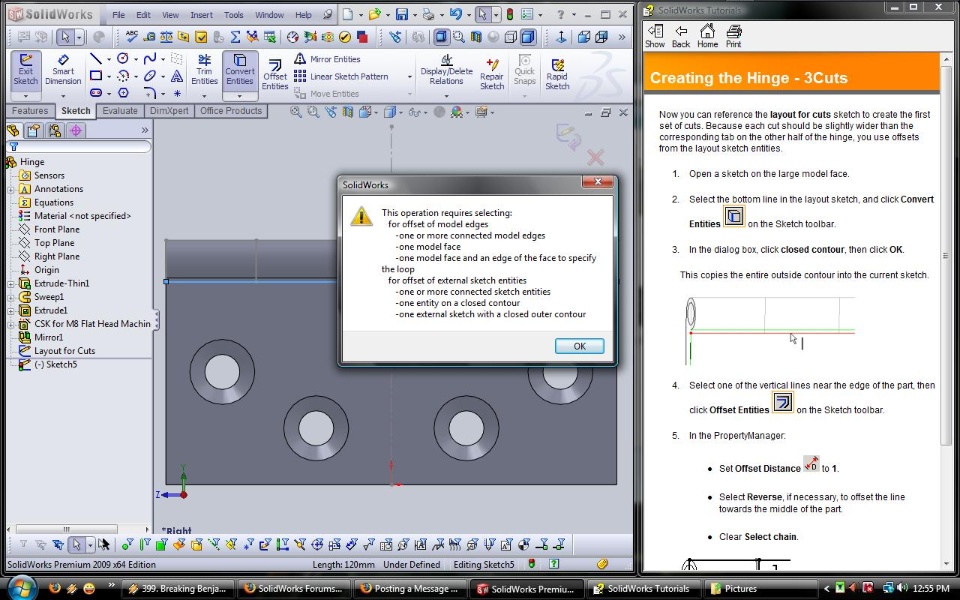Image resolution: width=960 pixels, height=600 pixels.
Task: Switch to the Evaluate tab
Action: [x=120, y=111]
